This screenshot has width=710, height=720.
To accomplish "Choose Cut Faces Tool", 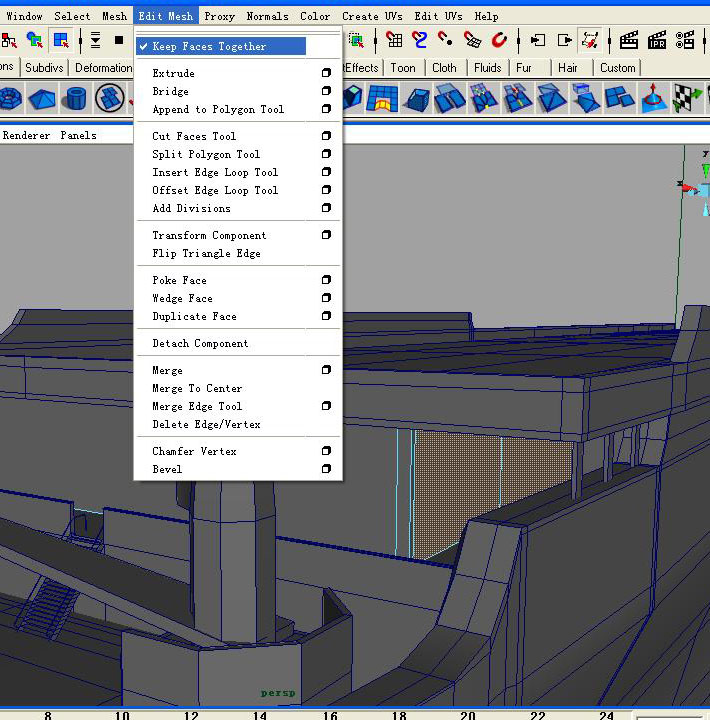I will (194, 136).
